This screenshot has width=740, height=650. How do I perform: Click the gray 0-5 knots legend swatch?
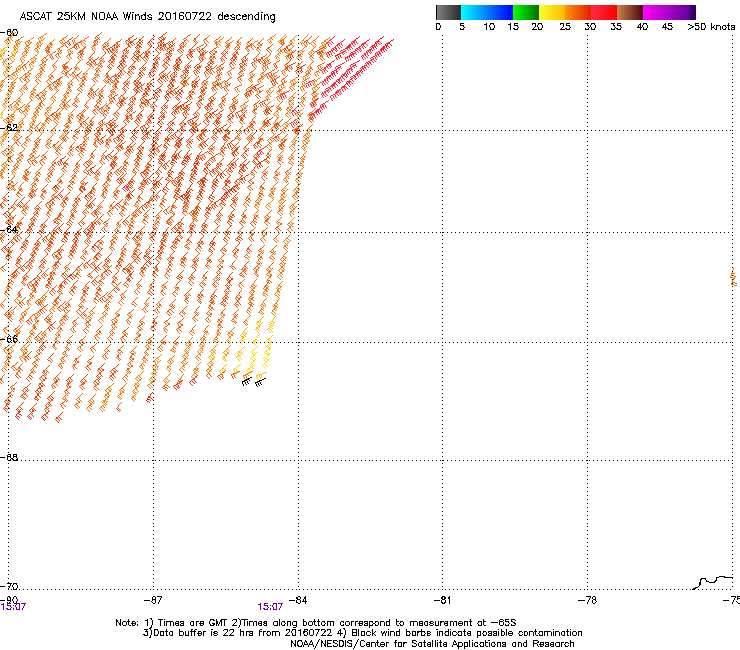pyautogui.click(x=448, y=12)
